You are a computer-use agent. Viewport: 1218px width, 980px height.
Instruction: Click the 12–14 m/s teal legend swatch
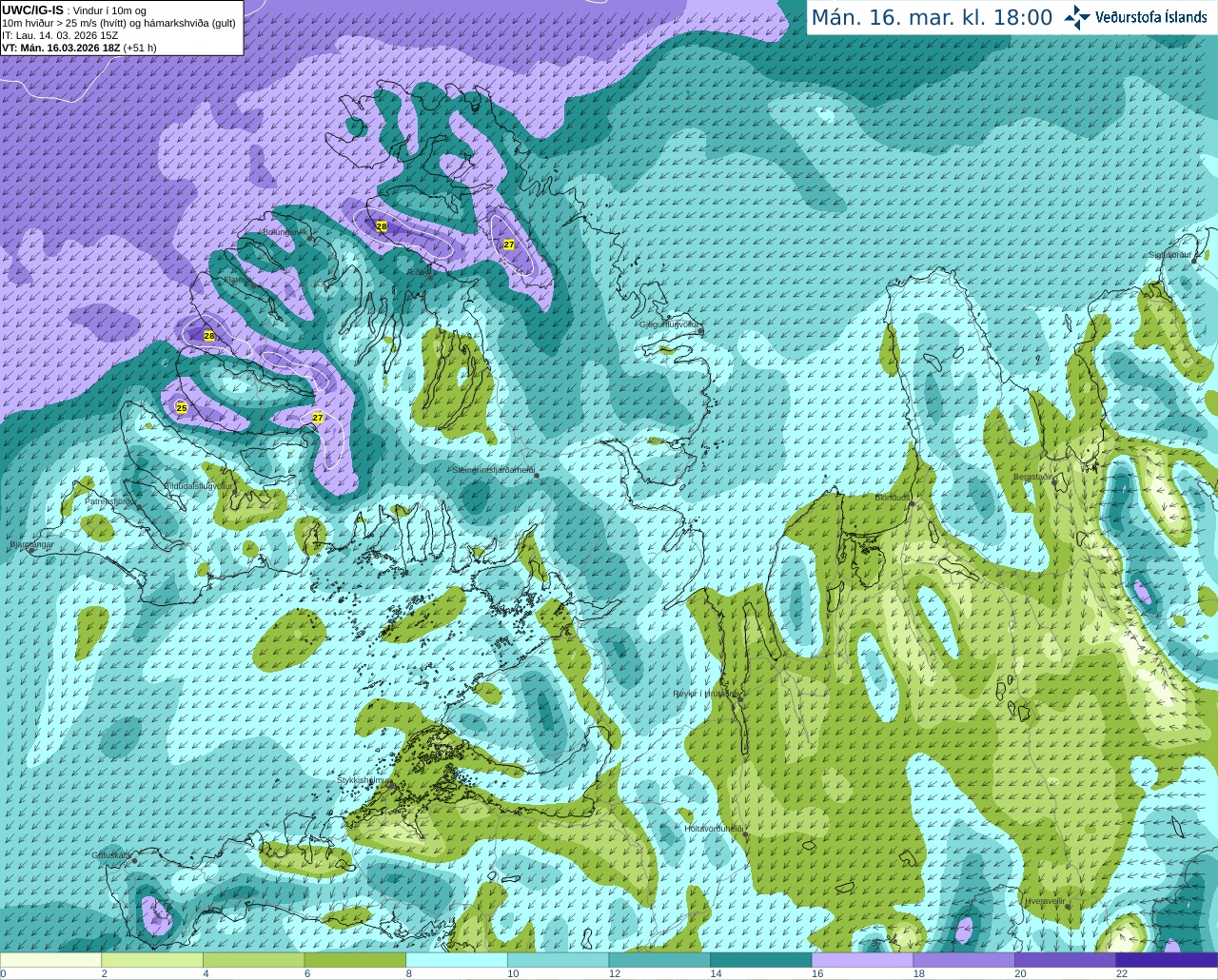pyautogui.click(x=659, y=960)
